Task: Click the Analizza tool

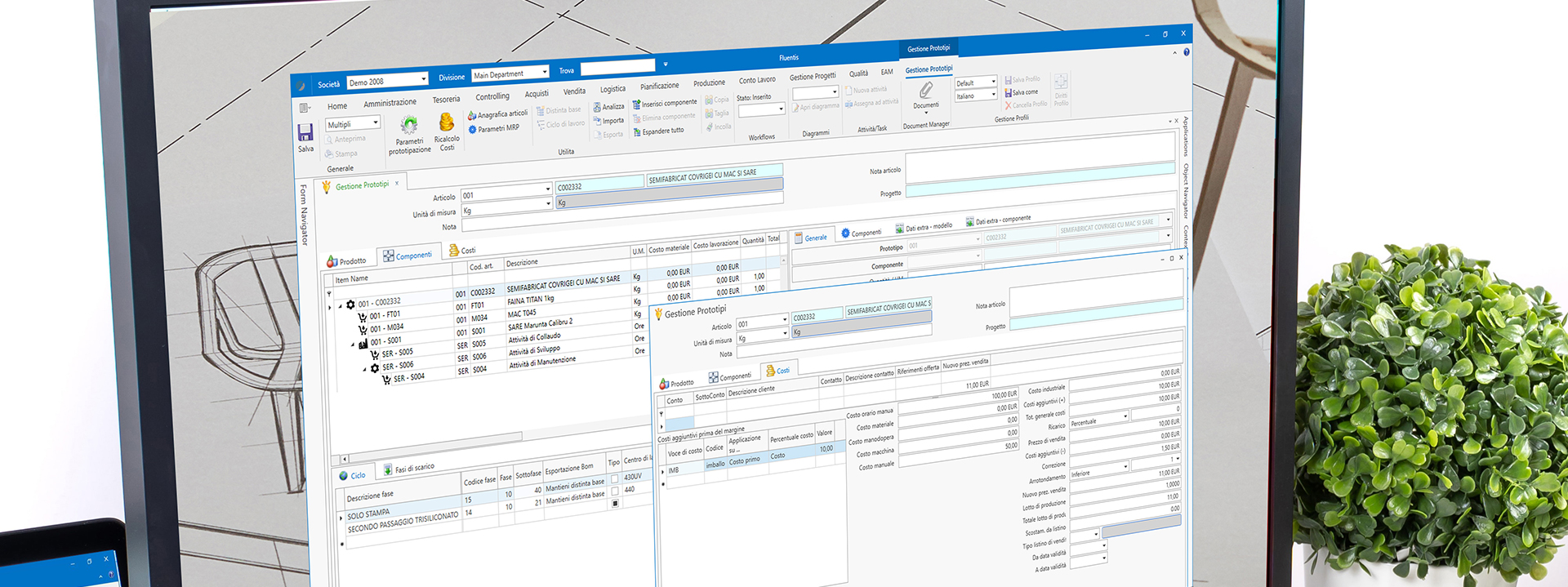Action: 608,107
